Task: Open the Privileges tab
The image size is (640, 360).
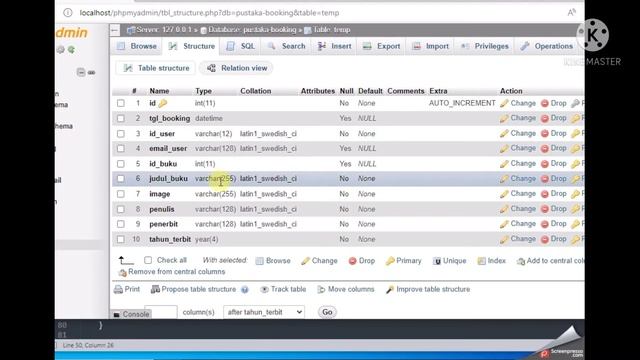Action: [x=485, y=47]
